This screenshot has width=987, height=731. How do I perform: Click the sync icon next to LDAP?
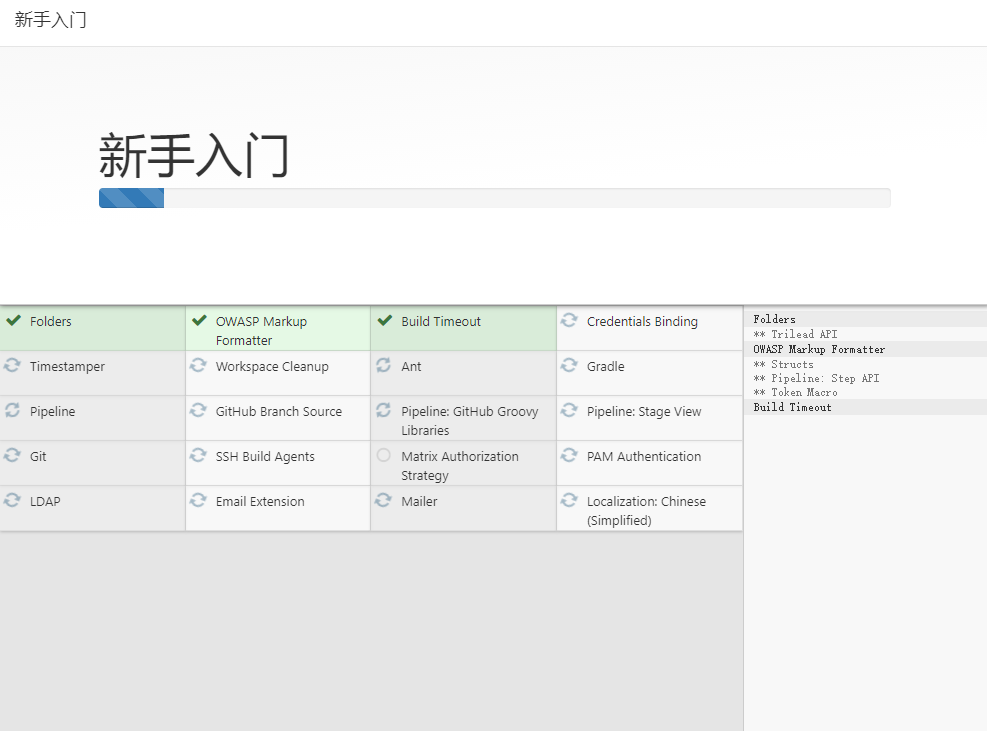coord(12,501)
